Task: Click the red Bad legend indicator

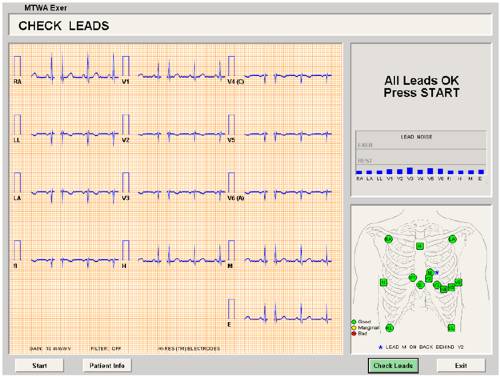Action: (x=354, y=334)
